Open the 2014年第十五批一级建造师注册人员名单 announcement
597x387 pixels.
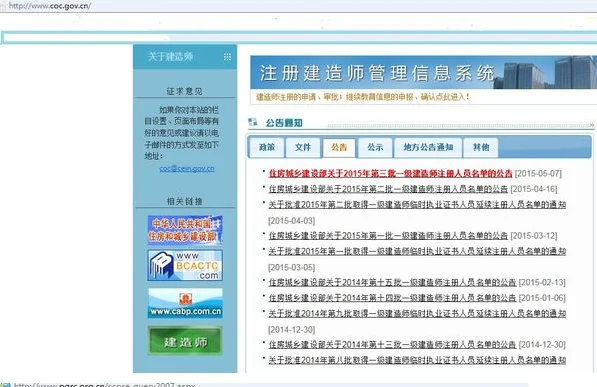392,282
